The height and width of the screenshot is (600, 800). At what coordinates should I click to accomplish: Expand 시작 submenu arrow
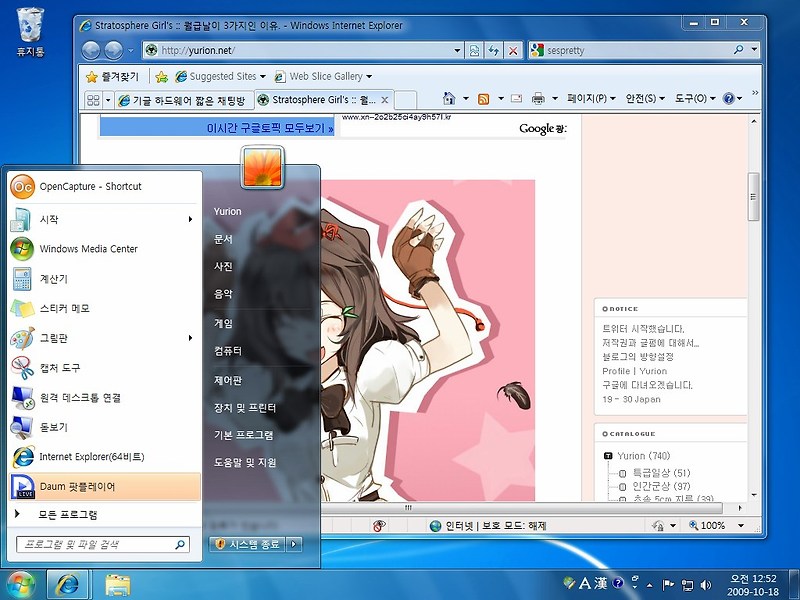click(190, 219)
